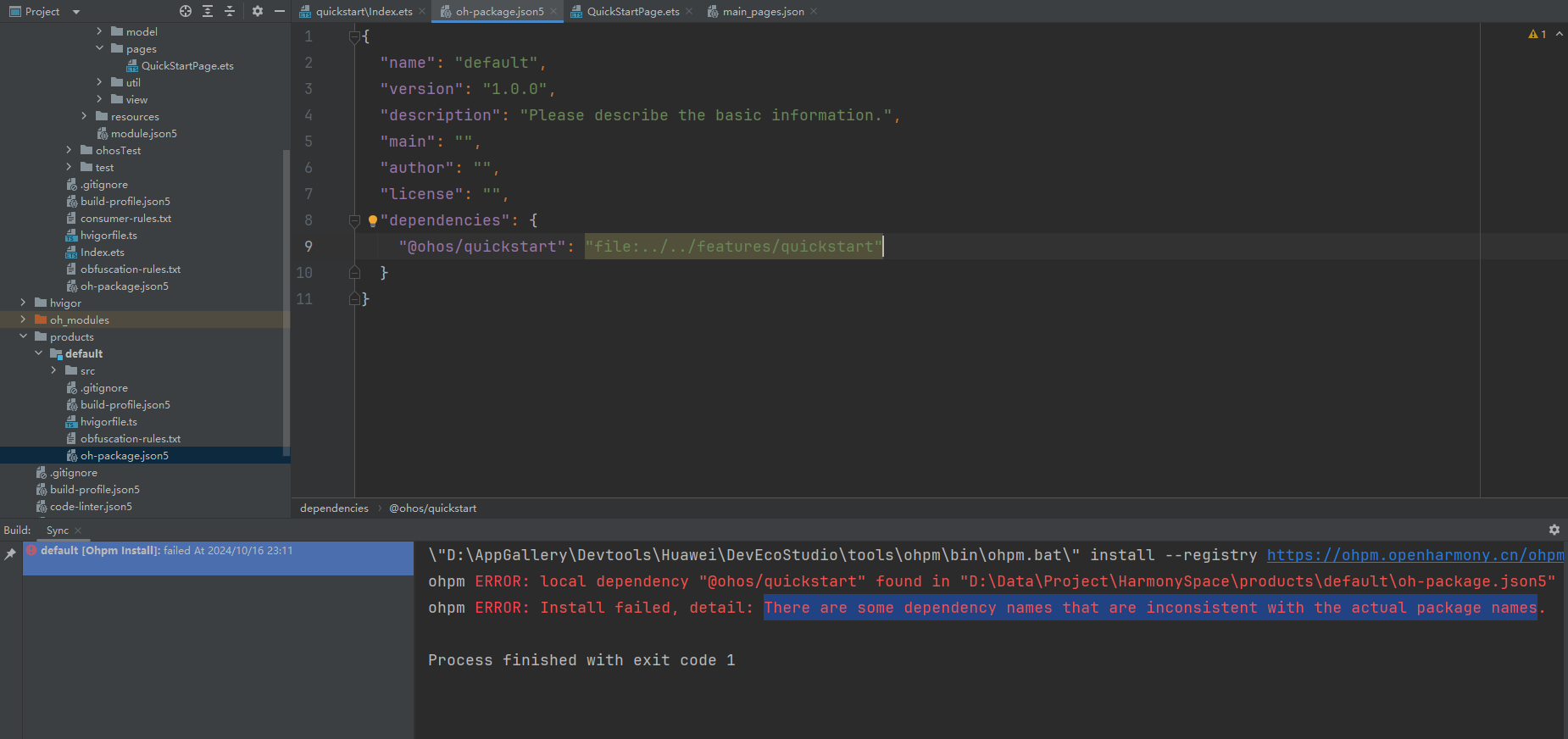The height and width of the screenshot is (739, 1568).
Task: Click the chevron next to the warning count
Action: point(1560,34)
